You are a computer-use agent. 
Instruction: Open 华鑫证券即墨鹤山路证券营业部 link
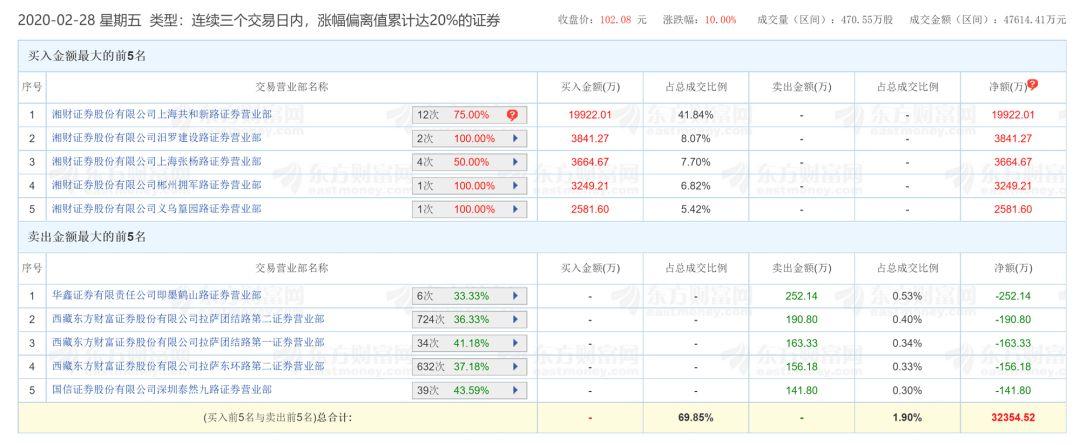(x=156, y=295)
